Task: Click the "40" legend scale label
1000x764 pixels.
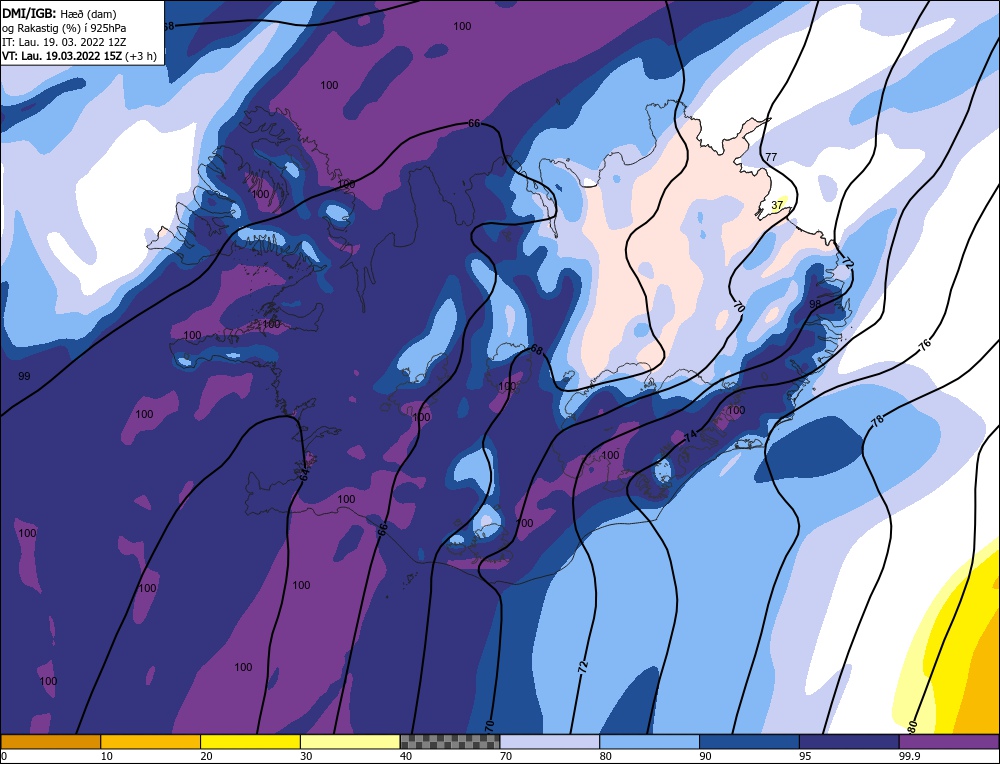Action: [406, 756]
